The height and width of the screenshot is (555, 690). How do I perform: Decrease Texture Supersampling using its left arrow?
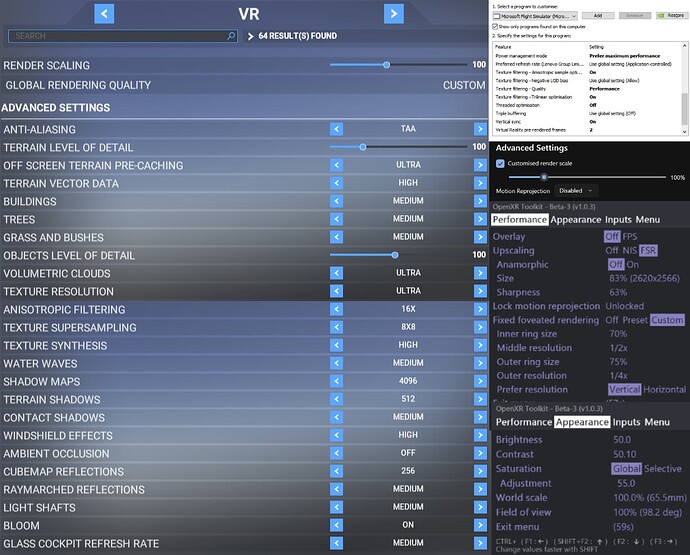(336, 327)
